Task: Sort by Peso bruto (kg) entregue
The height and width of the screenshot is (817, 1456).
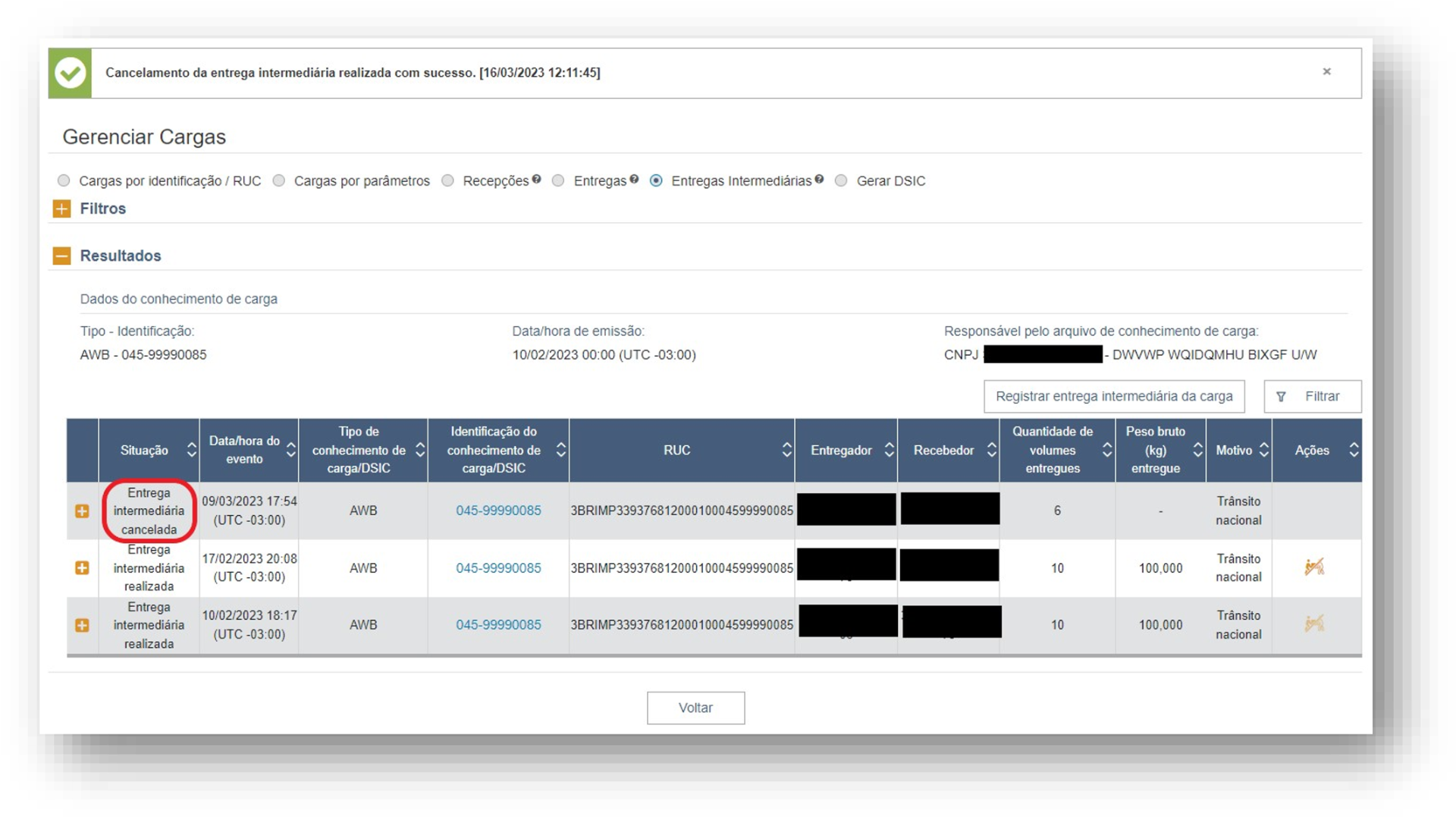Action: coord(1197,451)
